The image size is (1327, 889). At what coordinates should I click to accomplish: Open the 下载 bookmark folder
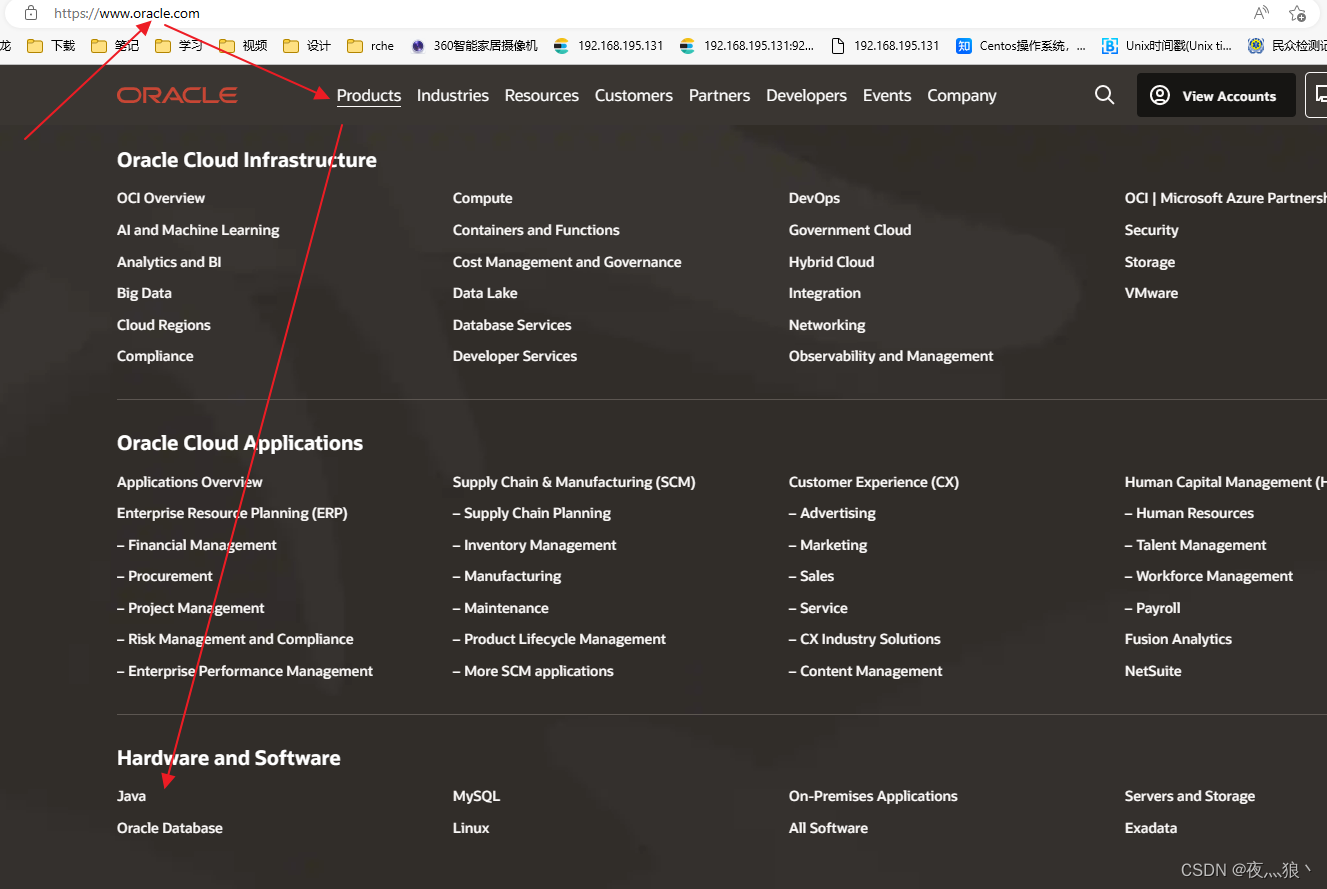tap(51, 45)
